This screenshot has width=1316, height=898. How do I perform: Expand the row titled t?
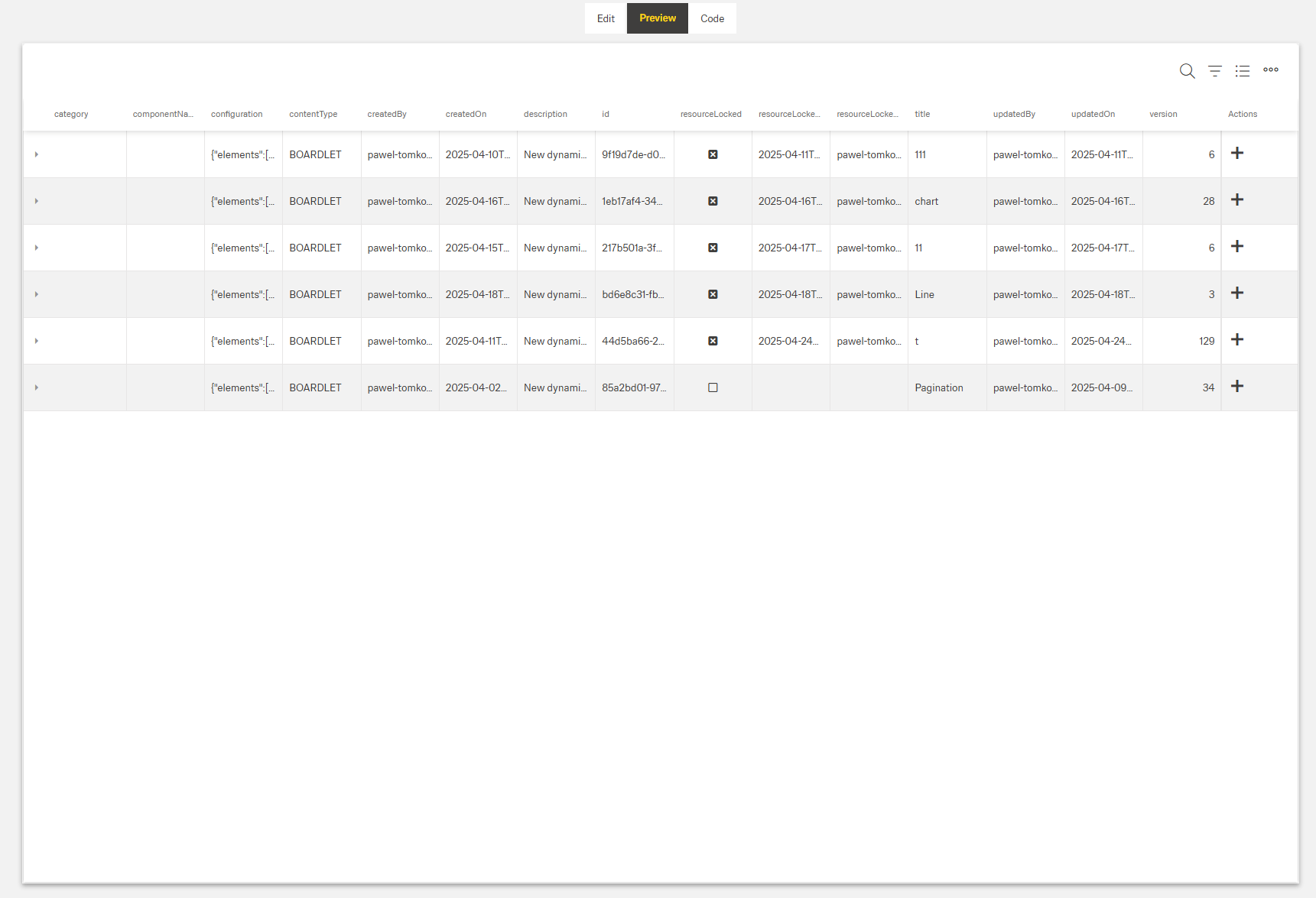click(36, 341)
